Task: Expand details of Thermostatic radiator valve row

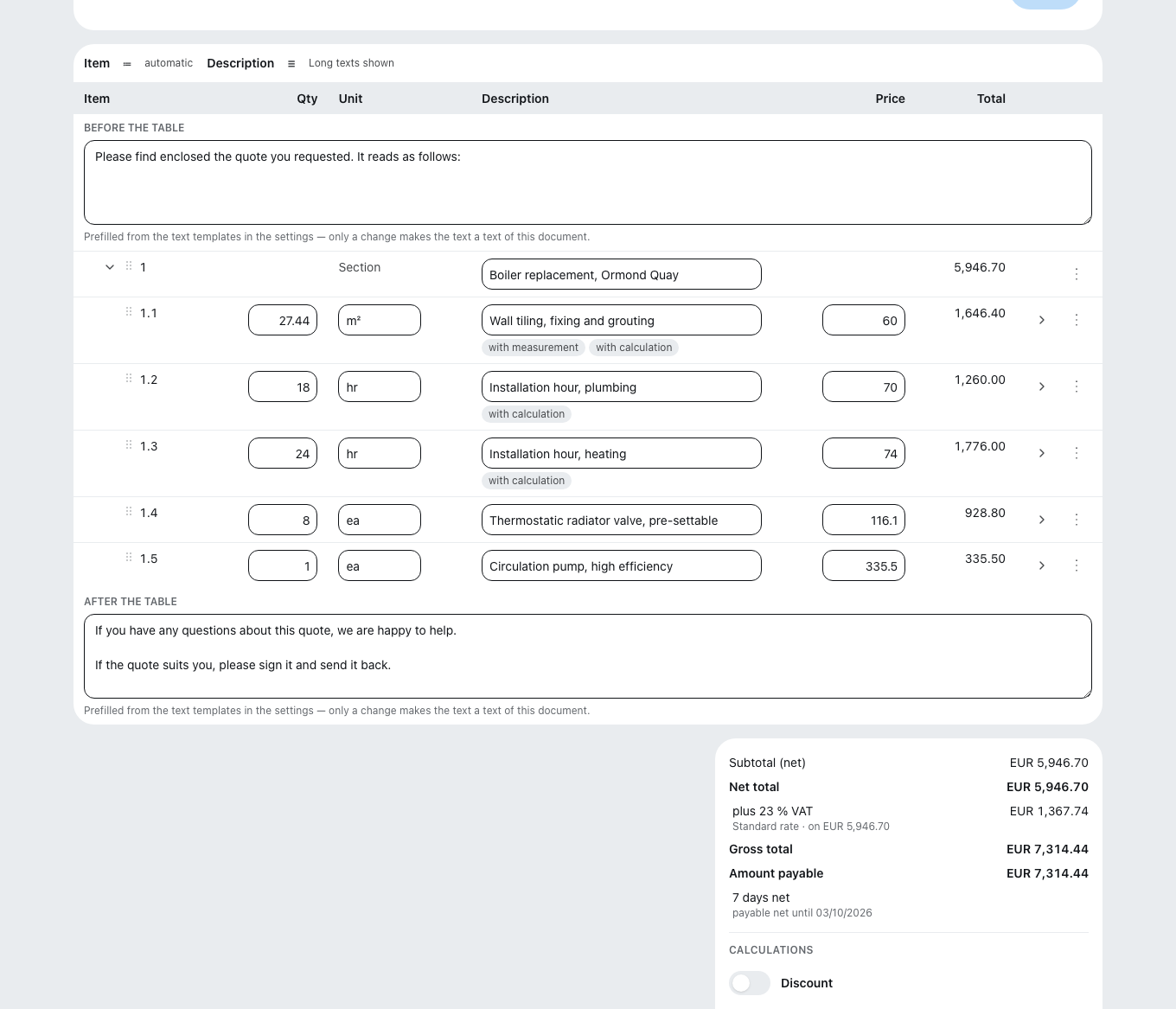Action: pos(1042,520)
